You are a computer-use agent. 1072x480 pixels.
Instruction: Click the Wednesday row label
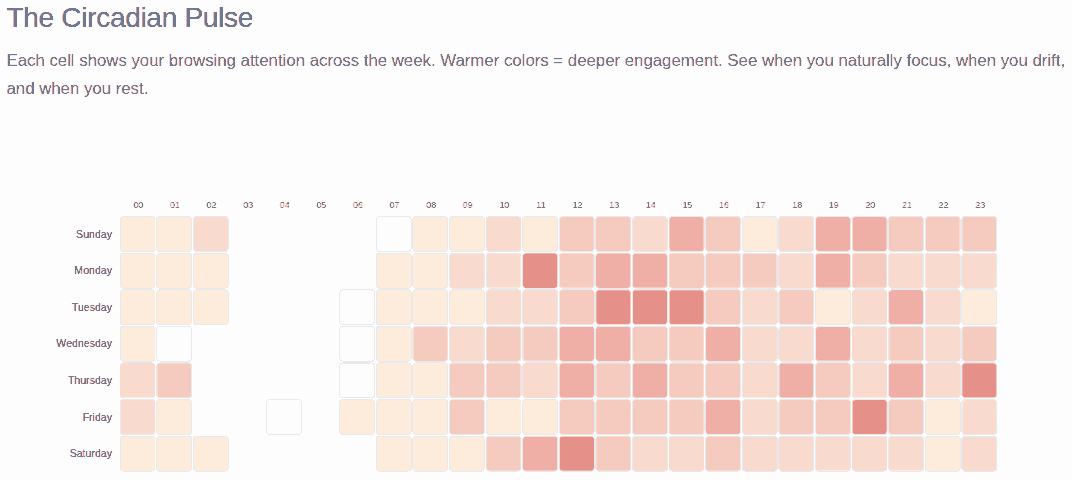(84, 344)
